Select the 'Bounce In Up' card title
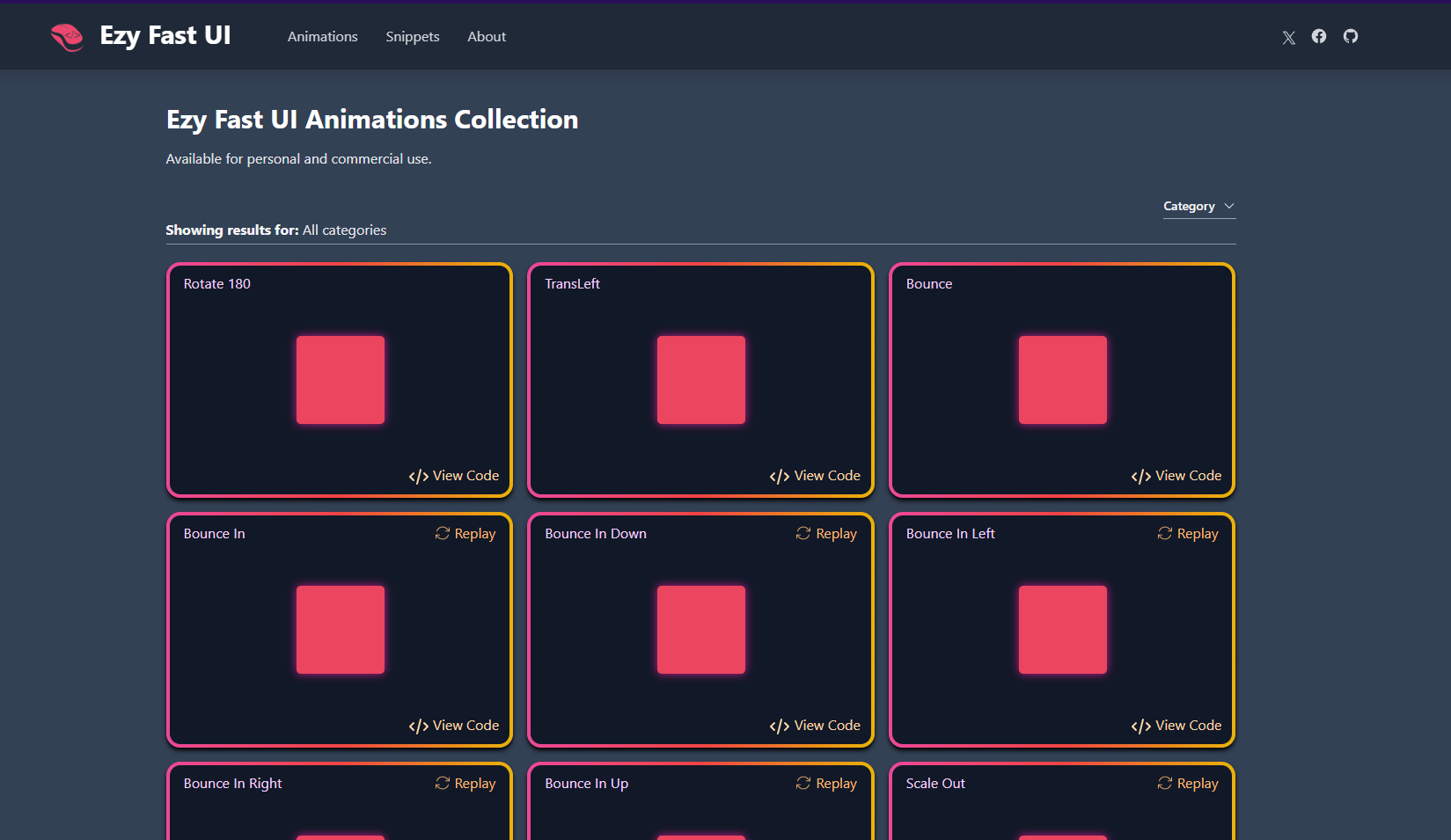 (x=587, y=784)
